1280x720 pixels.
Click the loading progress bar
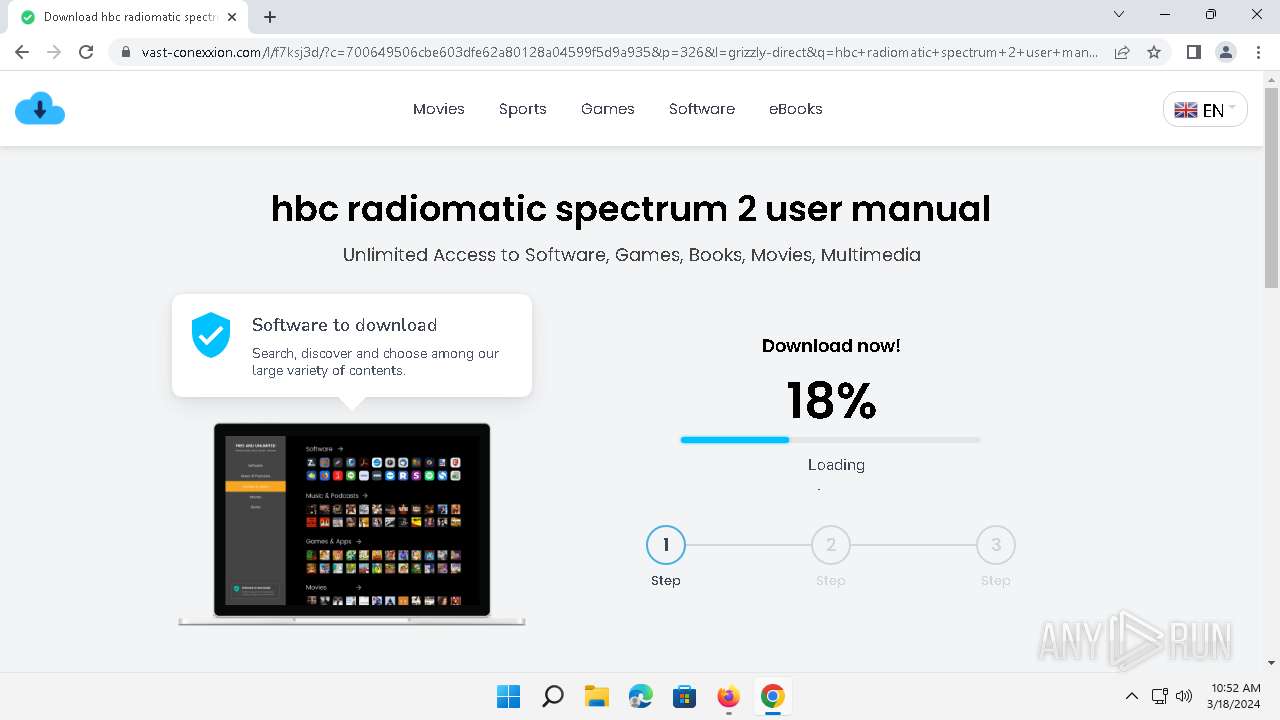(x=830, y=440)
